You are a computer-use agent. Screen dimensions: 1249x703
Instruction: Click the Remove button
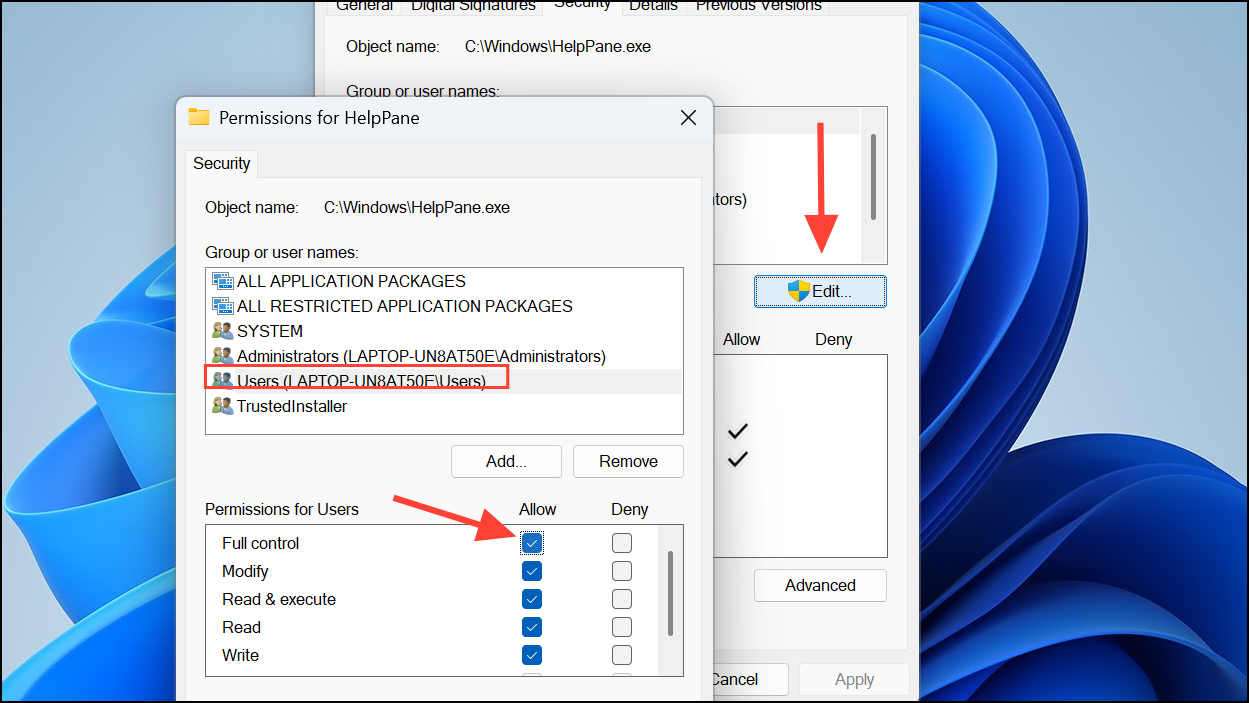tap(628, 461)
